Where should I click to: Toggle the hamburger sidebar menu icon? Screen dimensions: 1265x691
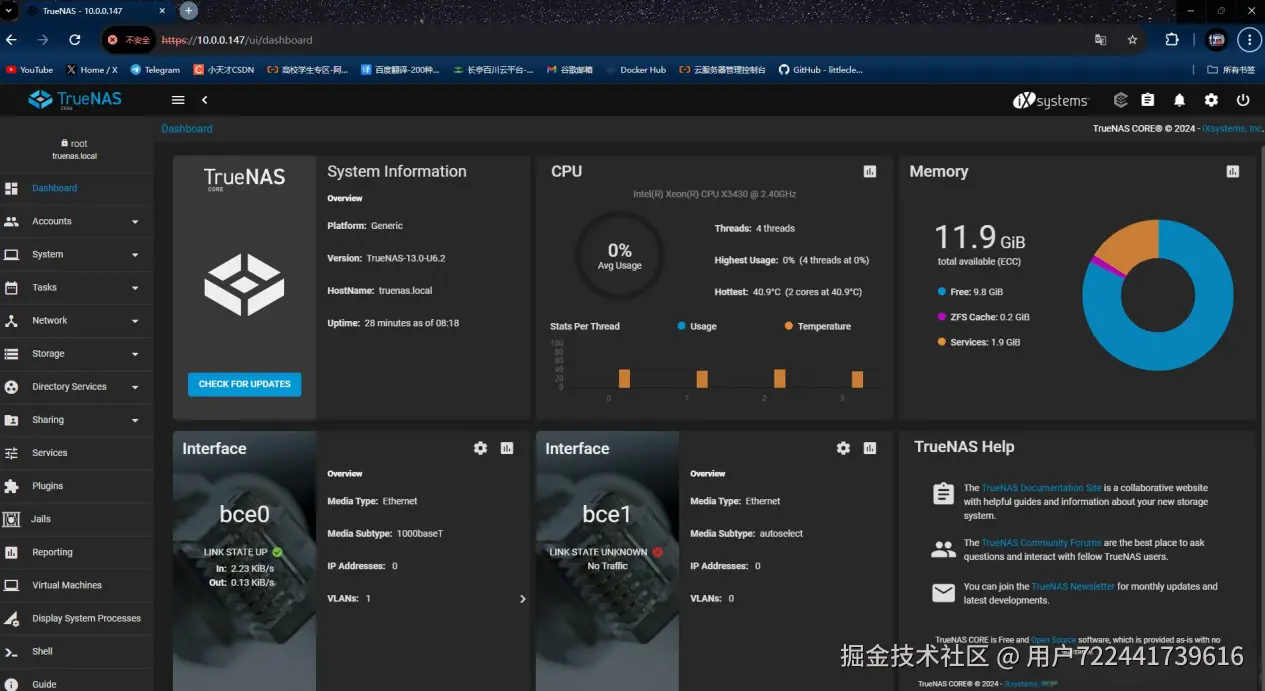tap(178, 100)
